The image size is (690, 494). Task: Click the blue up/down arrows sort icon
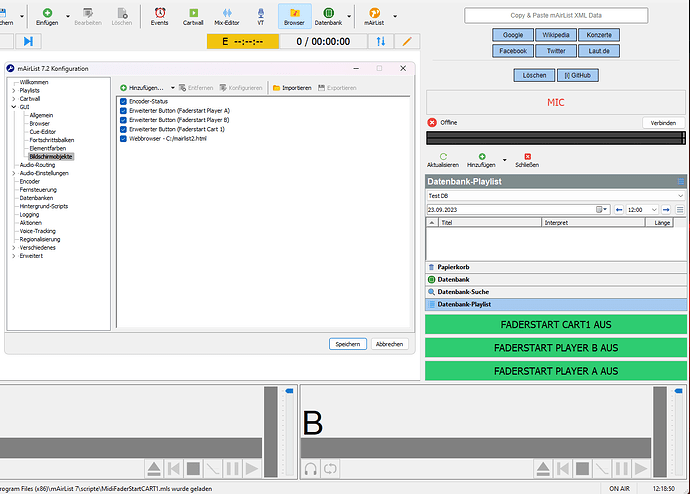[381, 41]
